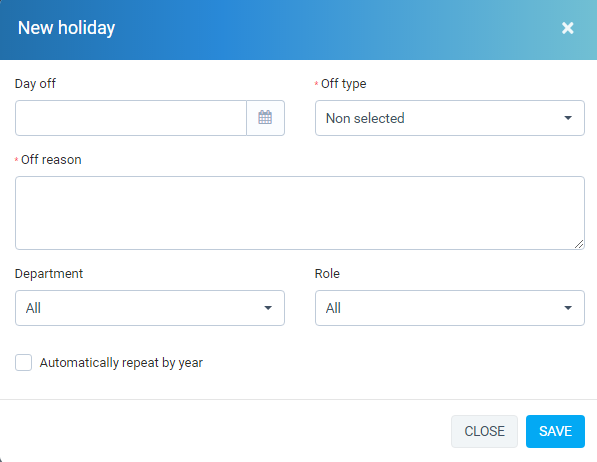The width and height of the screenshot is (597, 462).
Task: Click the Department dropdown caret arrow
Action: [x=268, y=308]
